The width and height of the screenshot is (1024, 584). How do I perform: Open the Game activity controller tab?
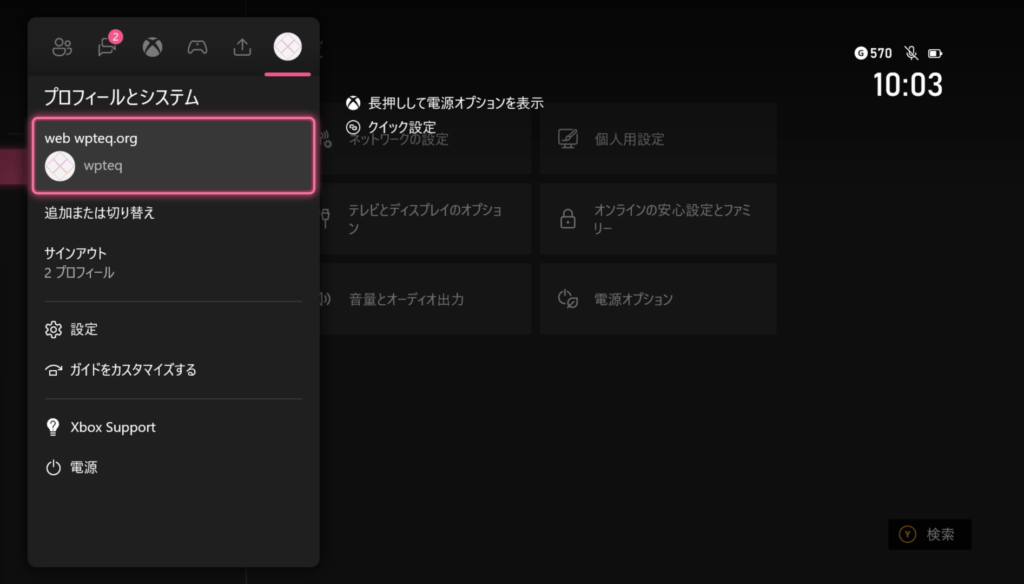197,47
